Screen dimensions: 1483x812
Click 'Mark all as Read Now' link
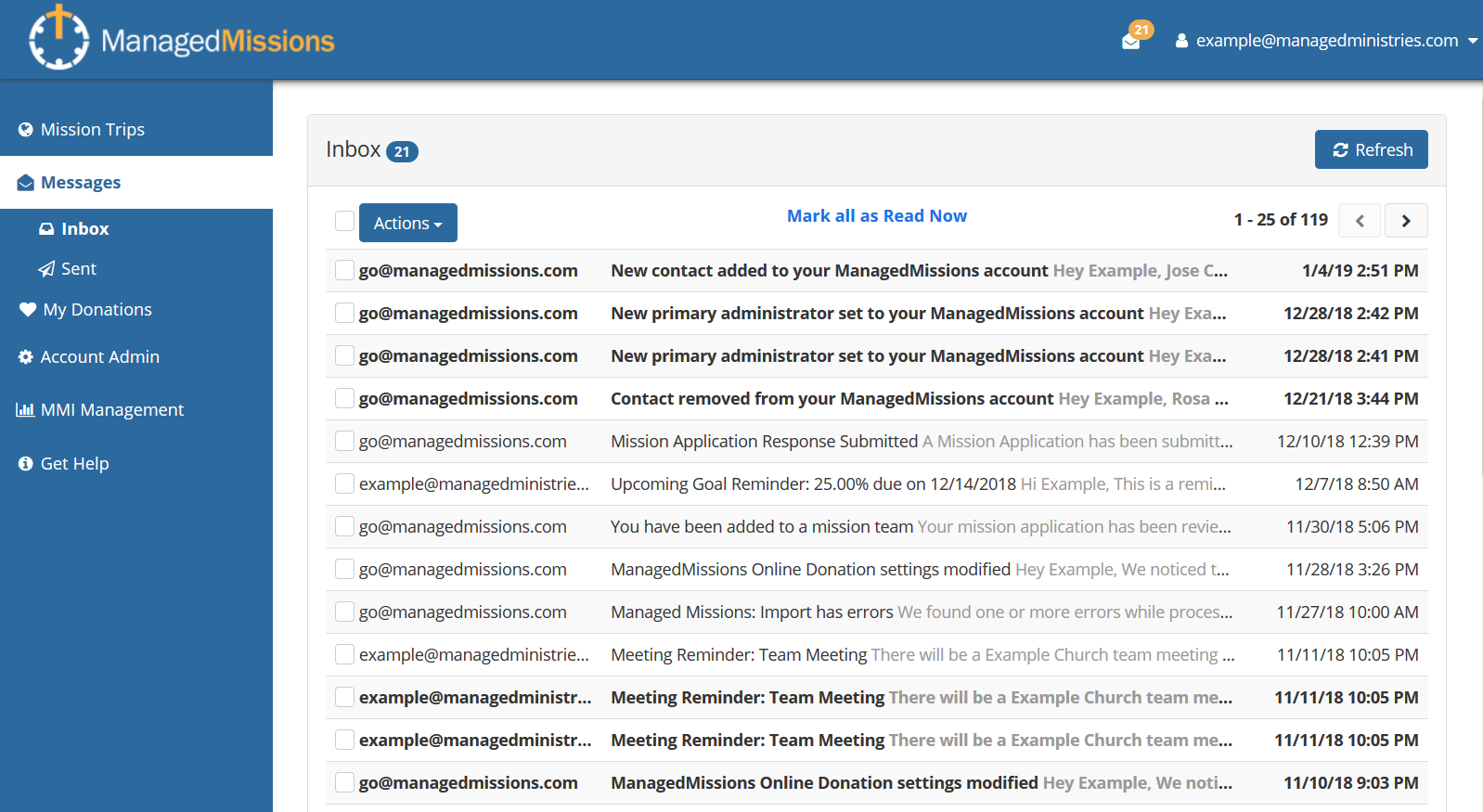tap(877, 216)
